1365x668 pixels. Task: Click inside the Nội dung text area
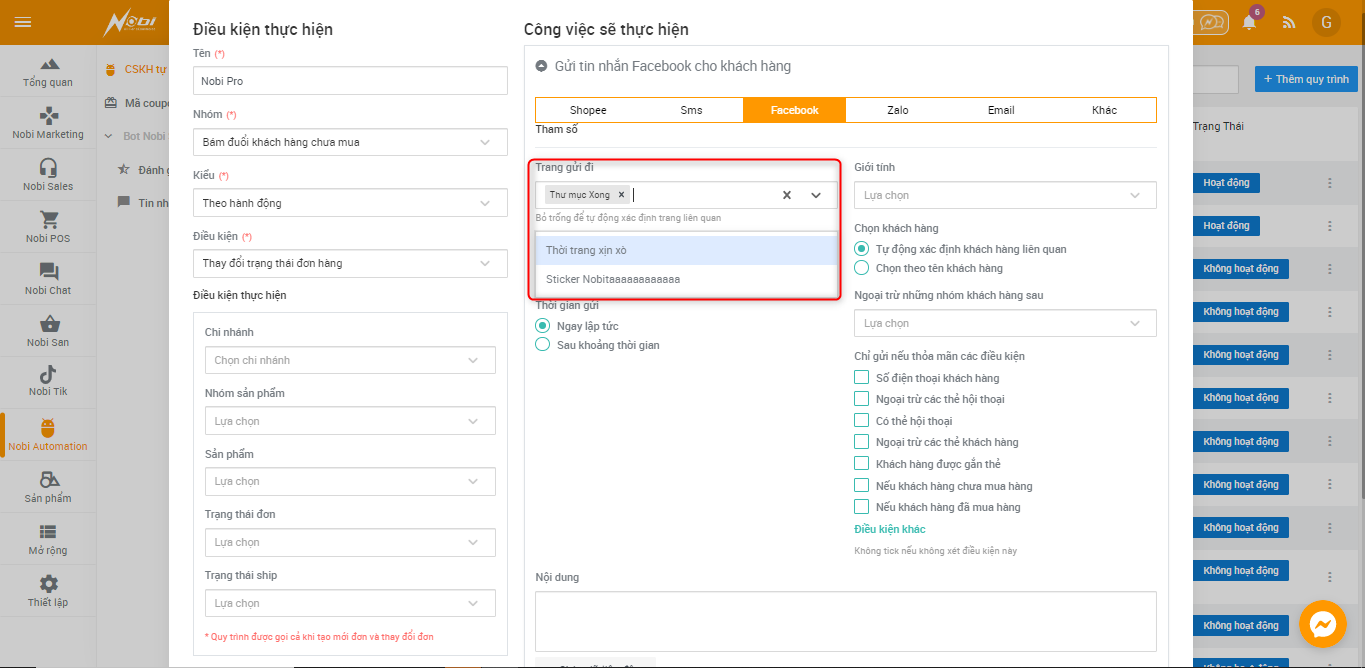(845, 621)
